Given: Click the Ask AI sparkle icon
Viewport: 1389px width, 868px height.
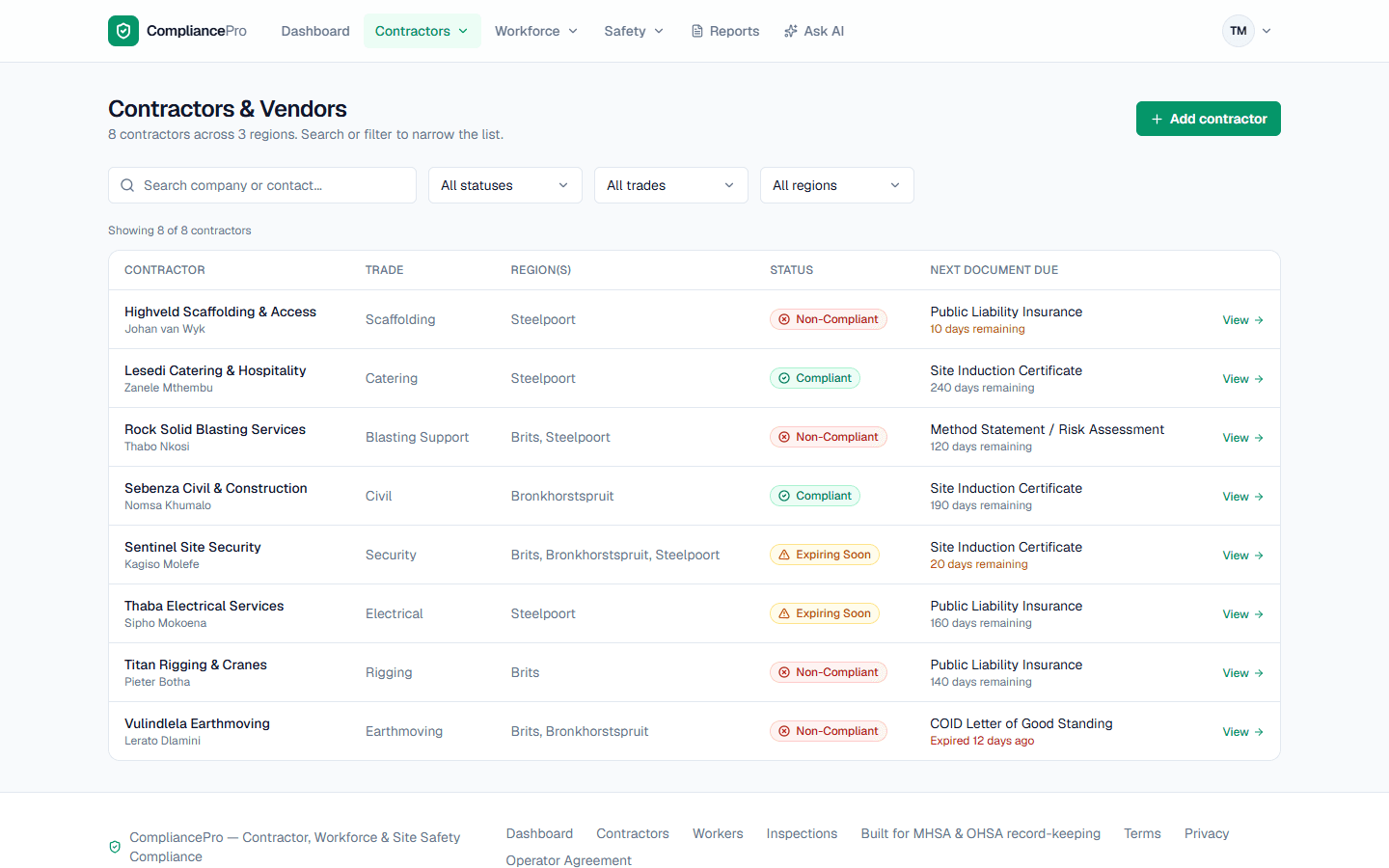Looking at the screenshot, I should tap(791, 31).
